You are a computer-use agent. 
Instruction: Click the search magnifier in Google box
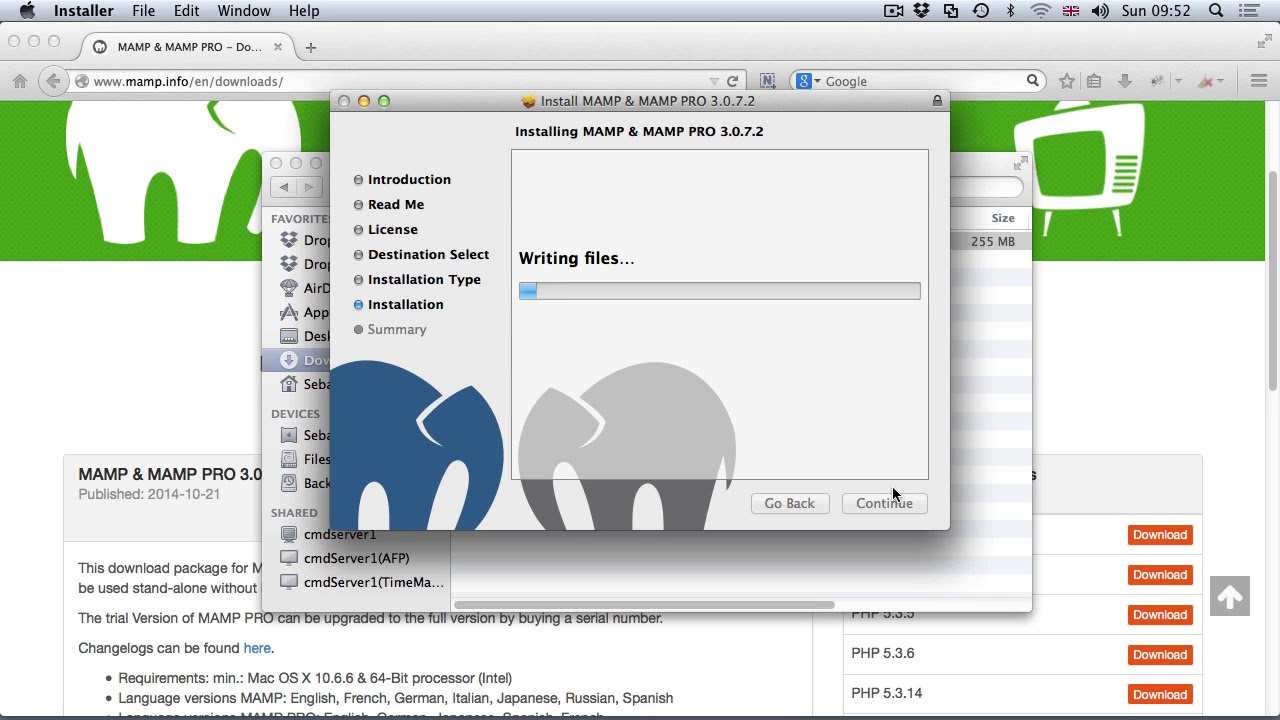(x=1033, y=81)
